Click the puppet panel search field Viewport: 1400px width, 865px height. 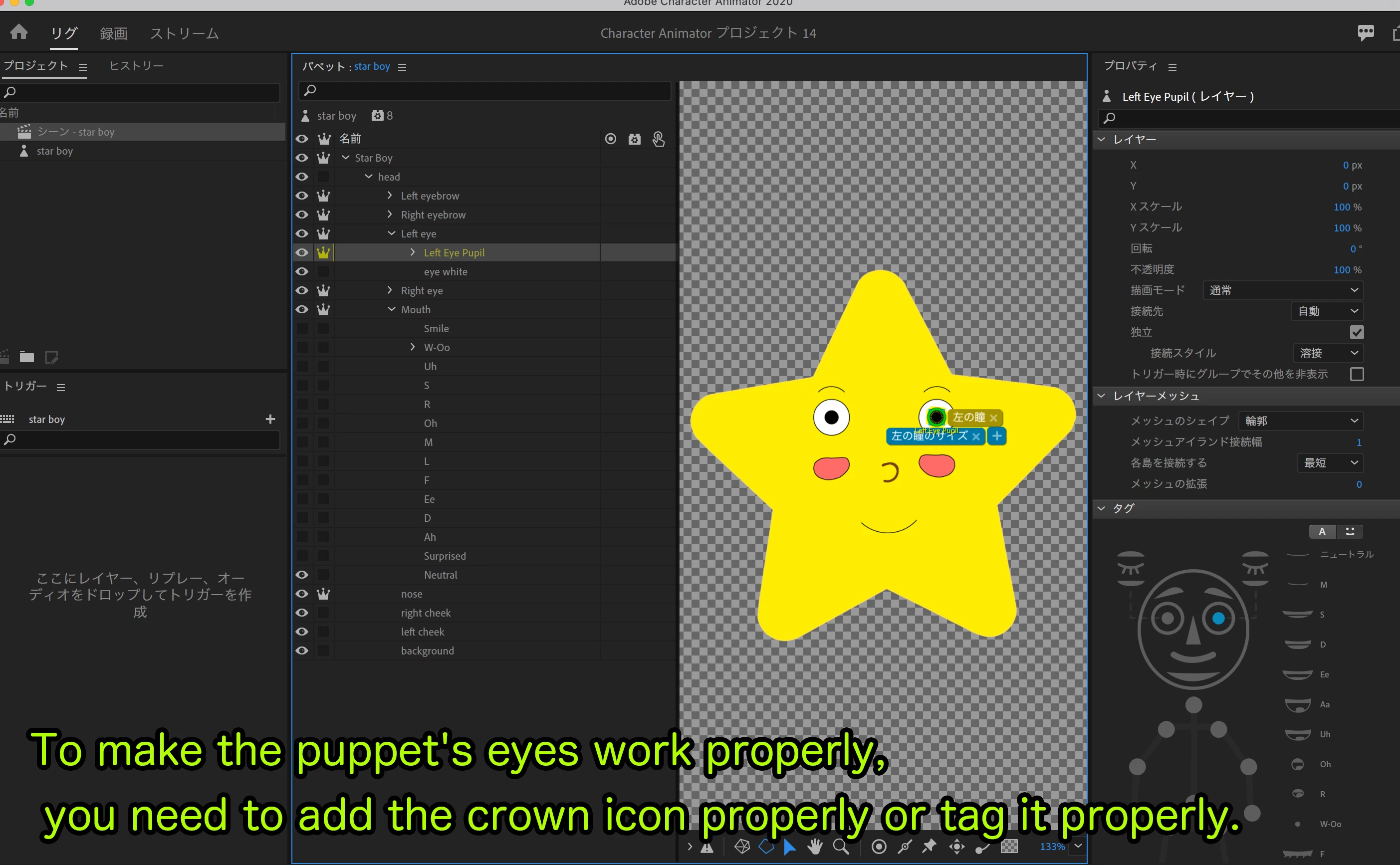(x=486, y=90)
